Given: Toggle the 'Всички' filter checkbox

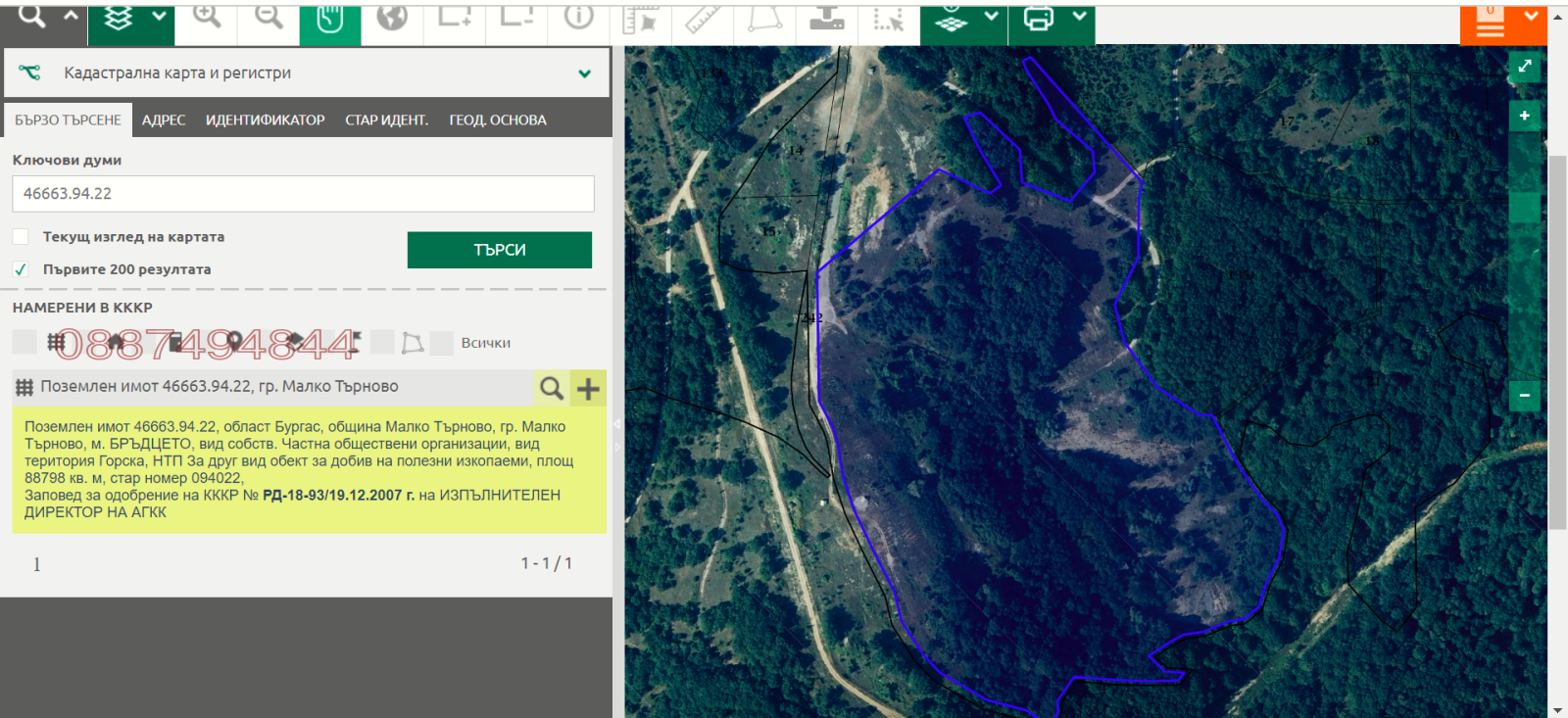Looking at the screenshot, I should 442,343.
